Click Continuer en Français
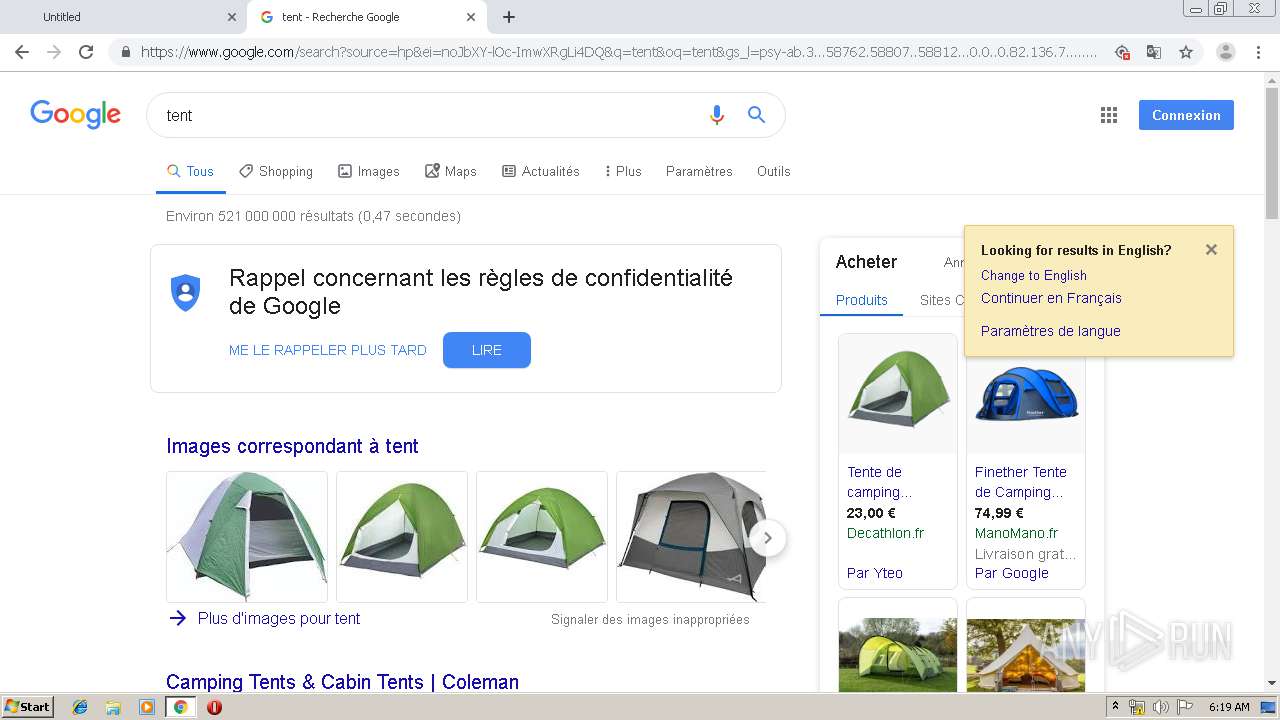This screenshot has height=720, width=1280. pos(1051,298)
